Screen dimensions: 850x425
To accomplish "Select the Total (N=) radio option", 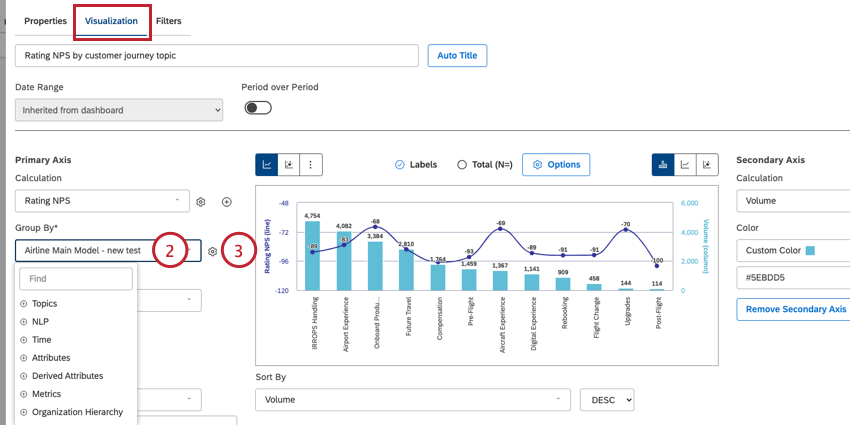I will 462,164.
